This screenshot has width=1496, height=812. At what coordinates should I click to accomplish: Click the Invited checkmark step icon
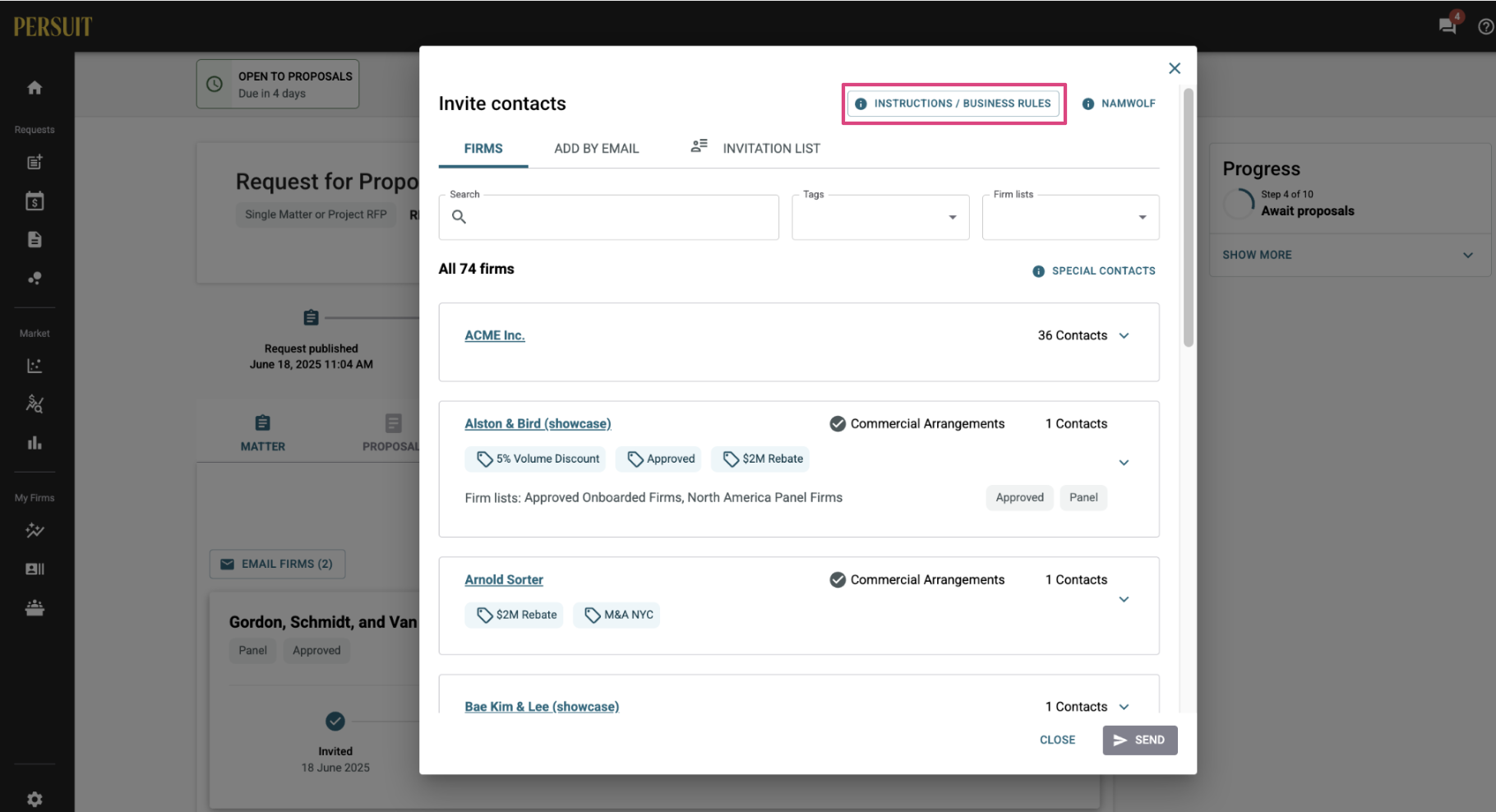click(x=335, y=722)
